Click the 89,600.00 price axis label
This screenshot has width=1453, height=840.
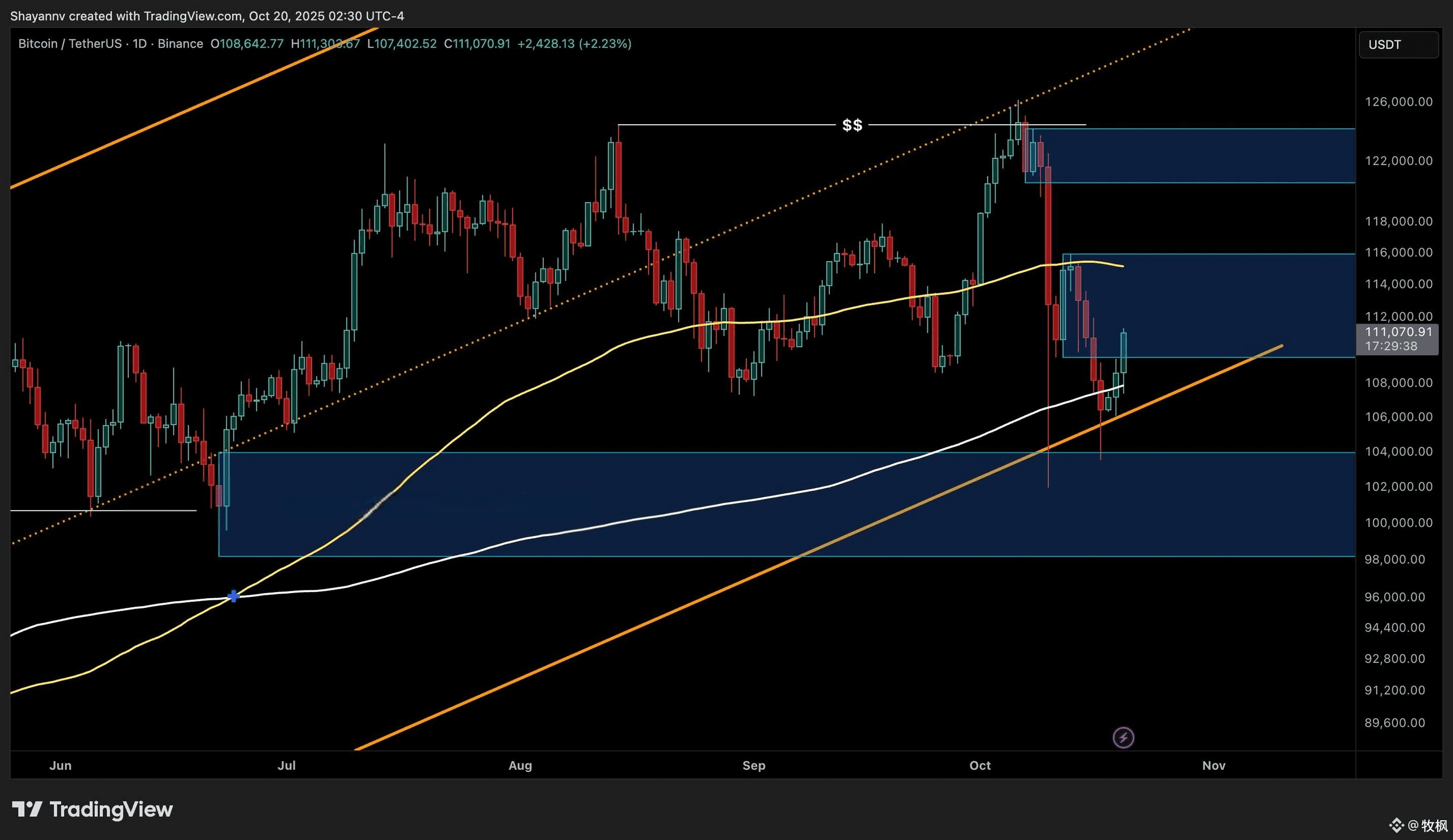tap(1394, 723)
